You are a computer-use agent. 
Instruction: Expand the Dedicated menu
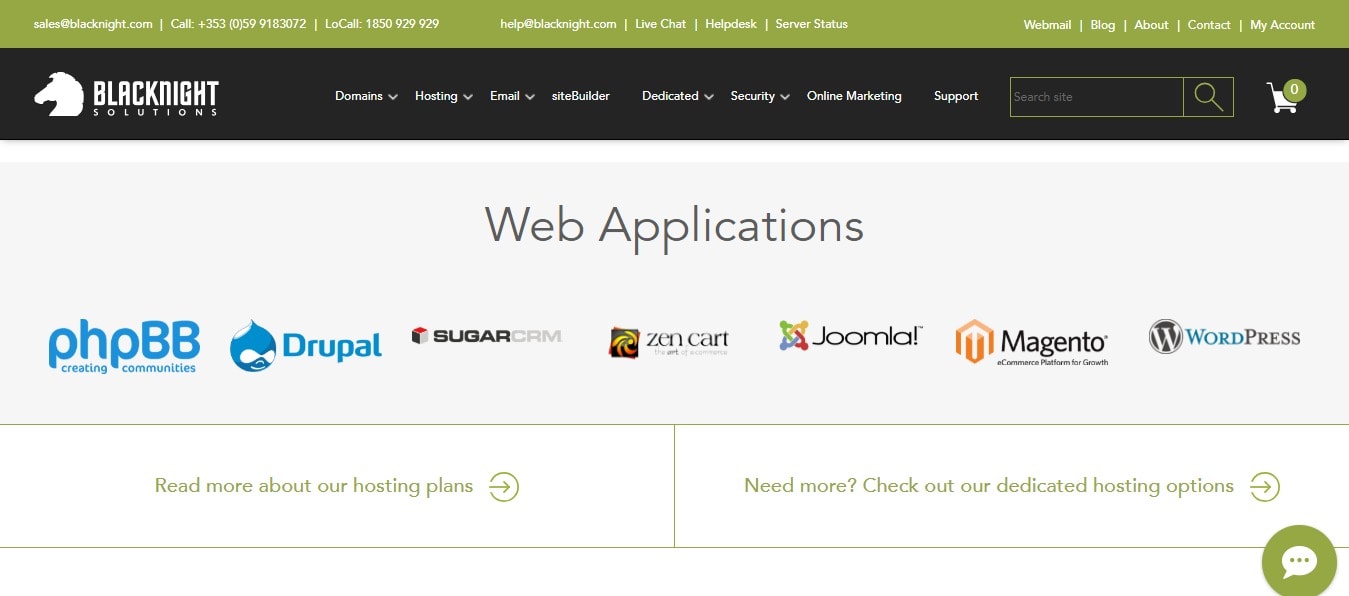[x=678, y=96]
